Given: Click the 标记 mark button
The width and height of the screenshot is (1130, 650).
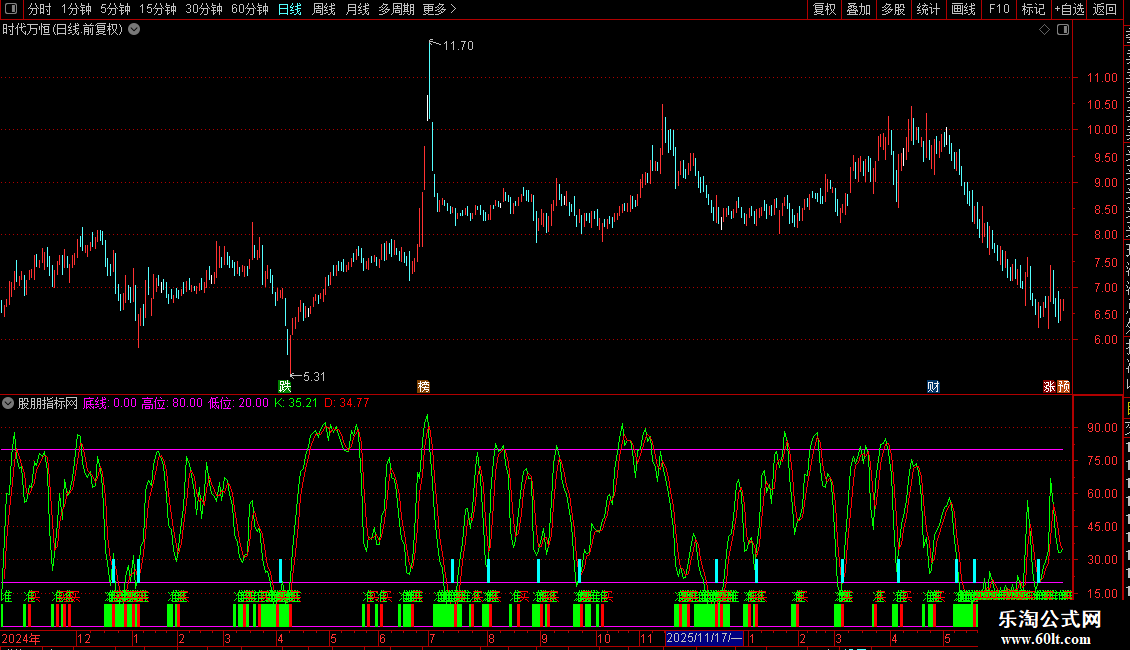Looking at the screenshot, I should [1033, 9].
